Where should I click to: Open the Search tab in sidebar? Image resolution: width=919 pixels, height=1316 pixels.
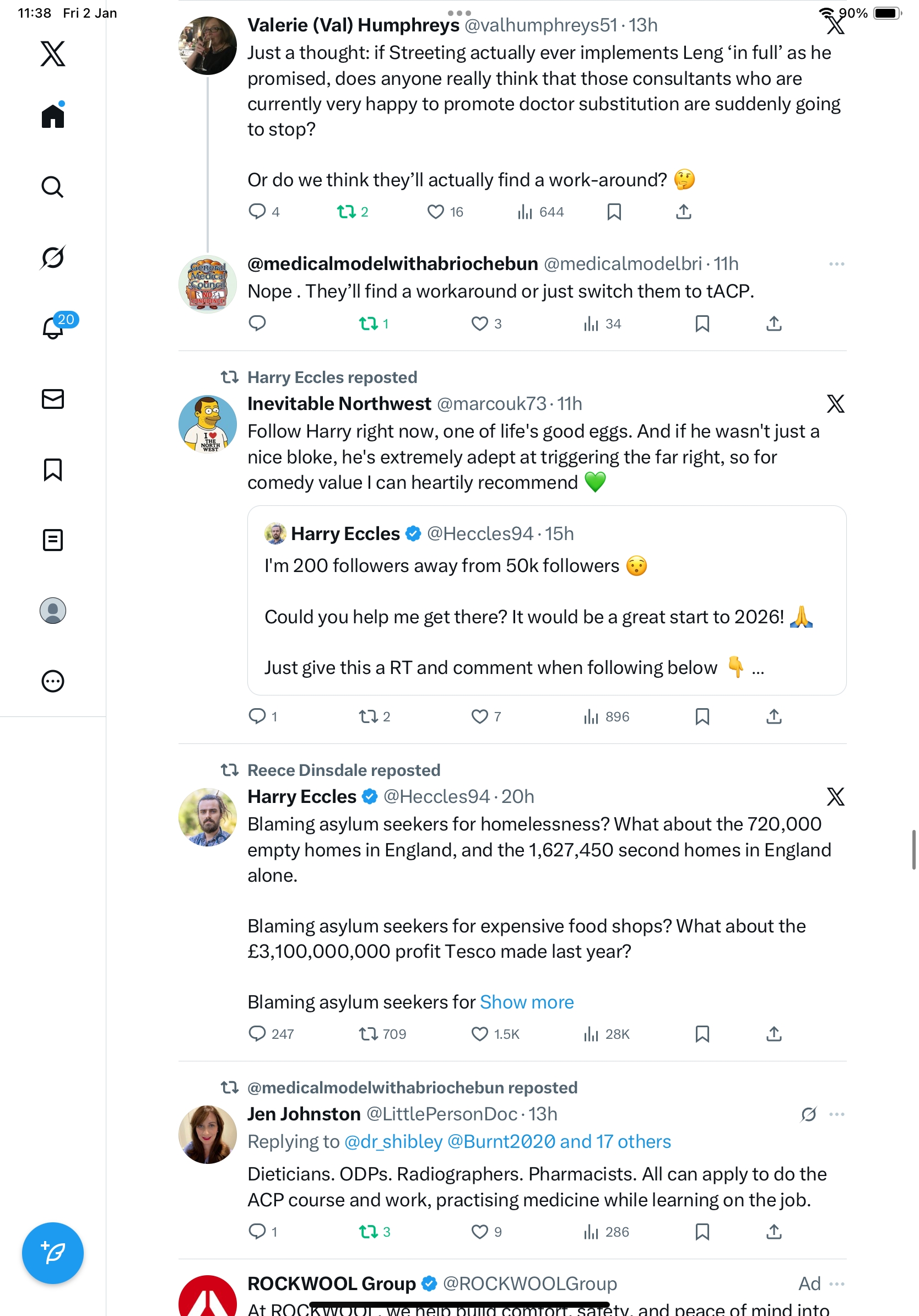(x=53, y=187)
